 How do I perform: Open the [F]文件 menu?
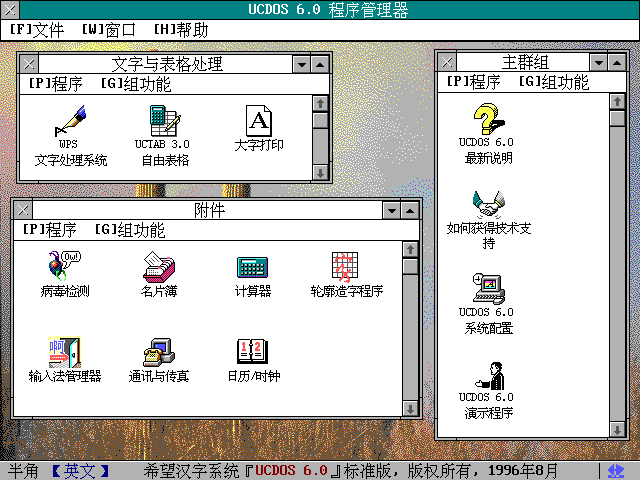37,29
